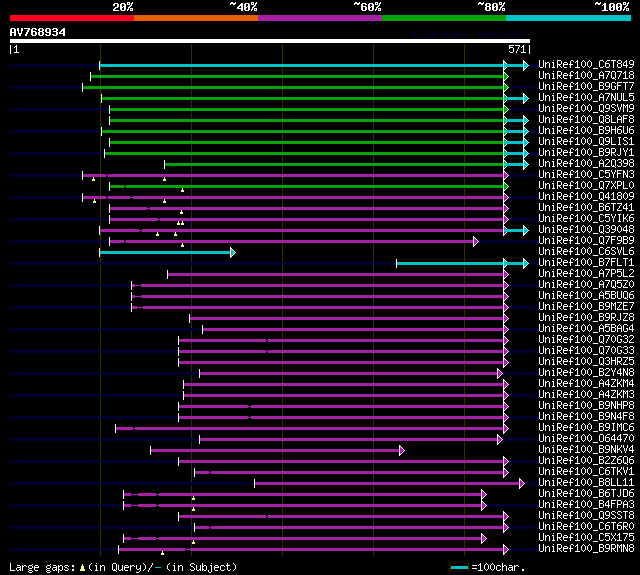This screenshot has width=640, height=575.
Task: Select UniRef100_A7P5L2 hit name
Action: coord(586,274)
